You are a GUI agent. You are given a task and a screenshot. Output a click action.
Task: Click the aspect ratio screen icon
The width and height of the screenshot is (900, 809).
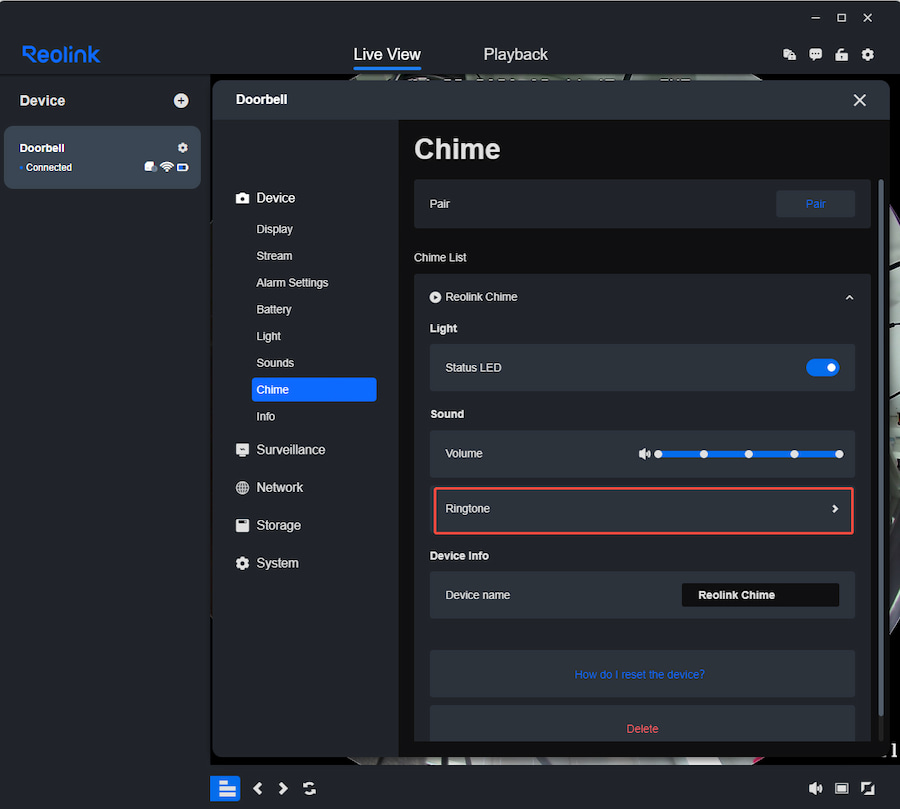(x=841, y=788)
